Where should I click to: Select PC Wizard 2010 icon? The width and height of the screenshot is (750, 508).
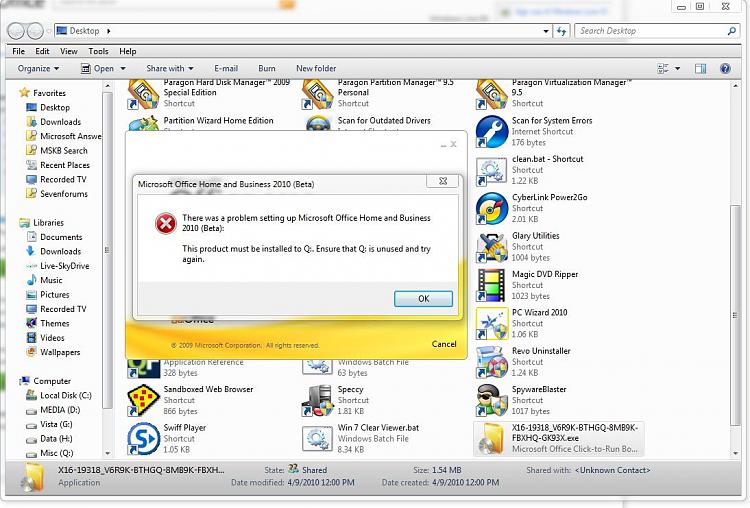491,323
